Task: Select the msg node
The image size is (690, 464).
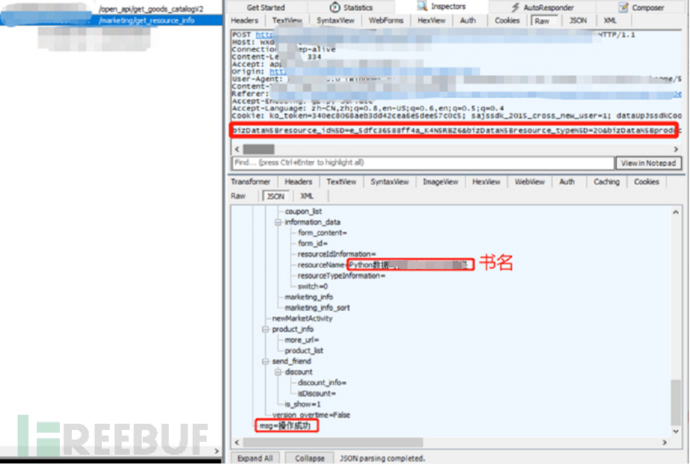Action: point(285,426)
